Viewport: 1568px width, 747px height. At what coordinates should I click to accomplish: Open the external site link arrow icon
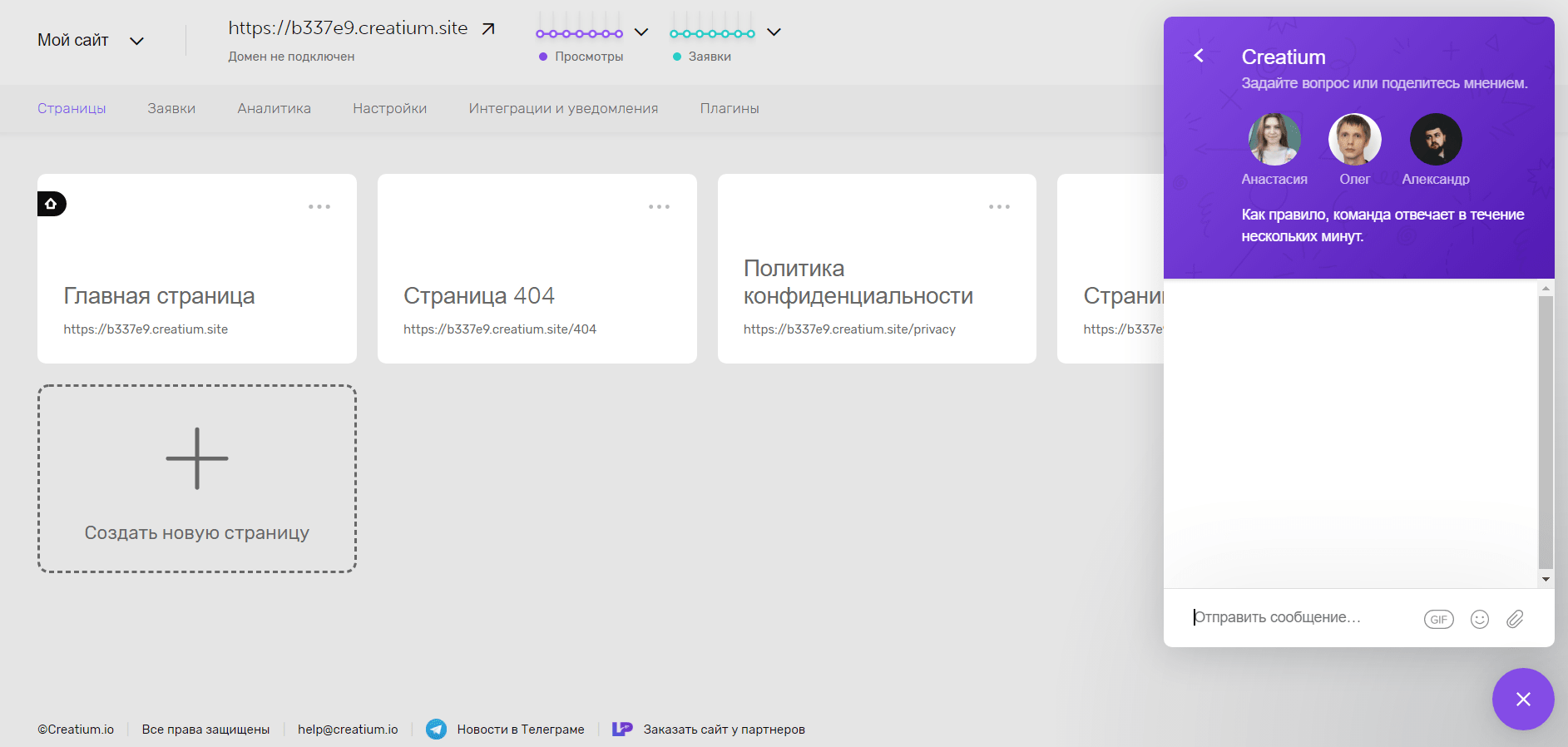(x=489, y=29)
